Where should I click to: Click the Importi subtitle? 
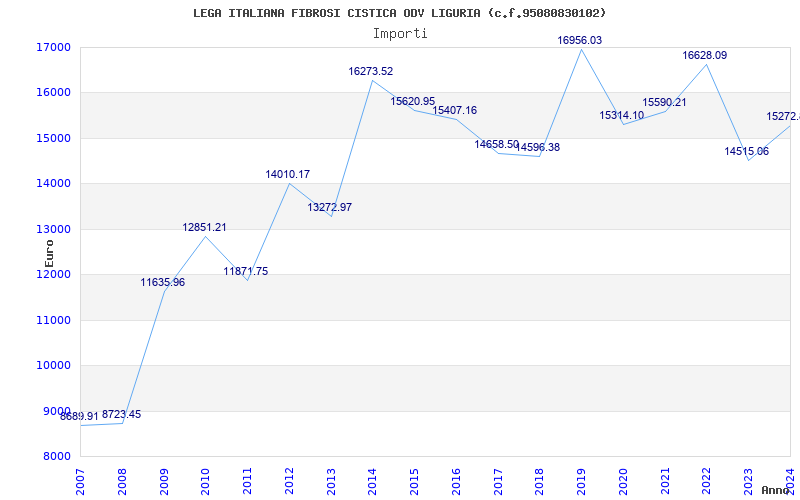coord(400,34)
